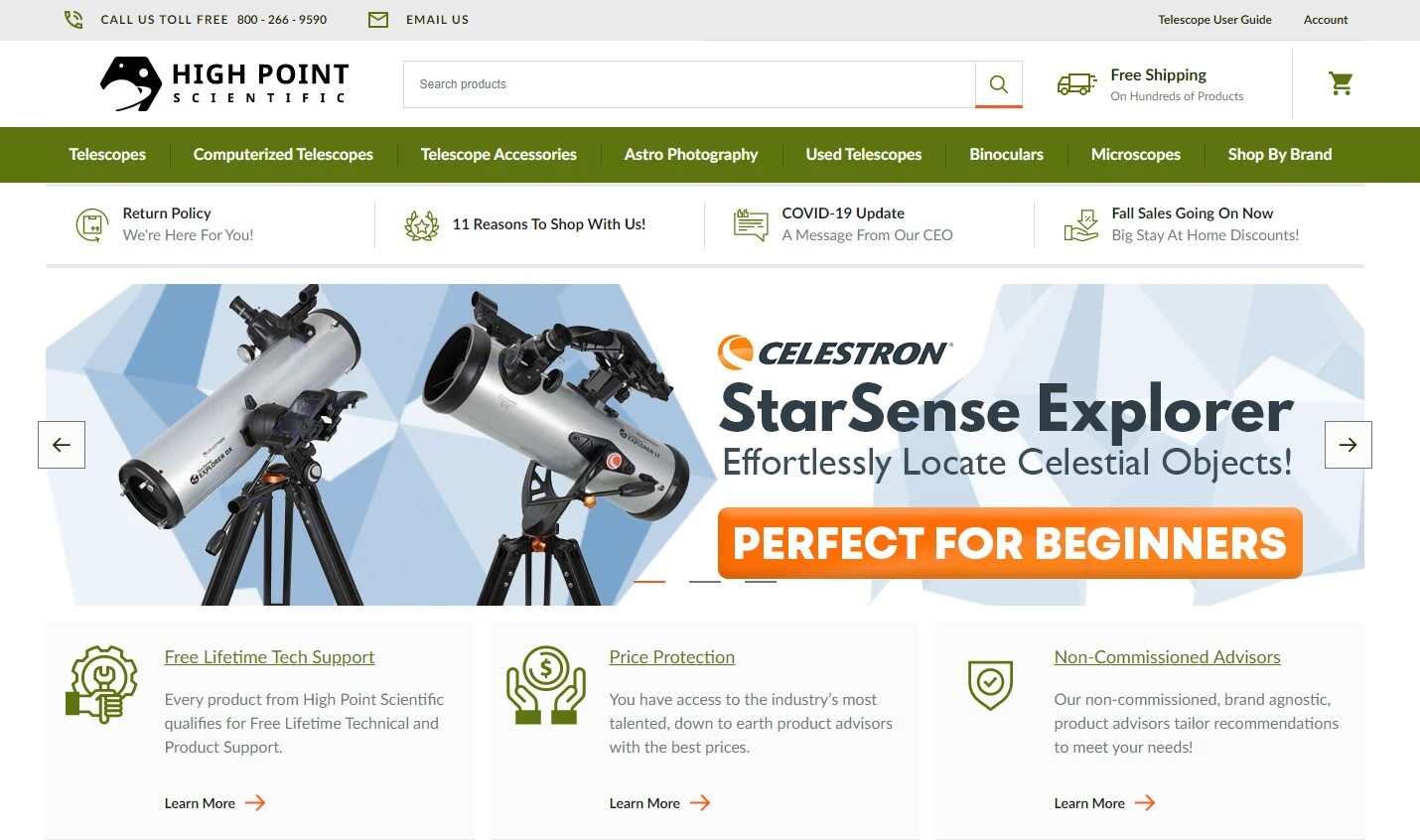The image size is (1420, 840).
Task: Open Telescope User Guide link
Action: pos(1214,20)
